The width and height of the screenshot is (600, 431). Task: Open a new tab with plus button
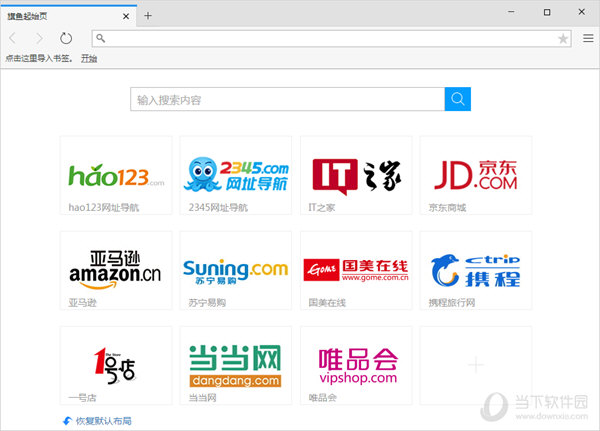[148, 16]
